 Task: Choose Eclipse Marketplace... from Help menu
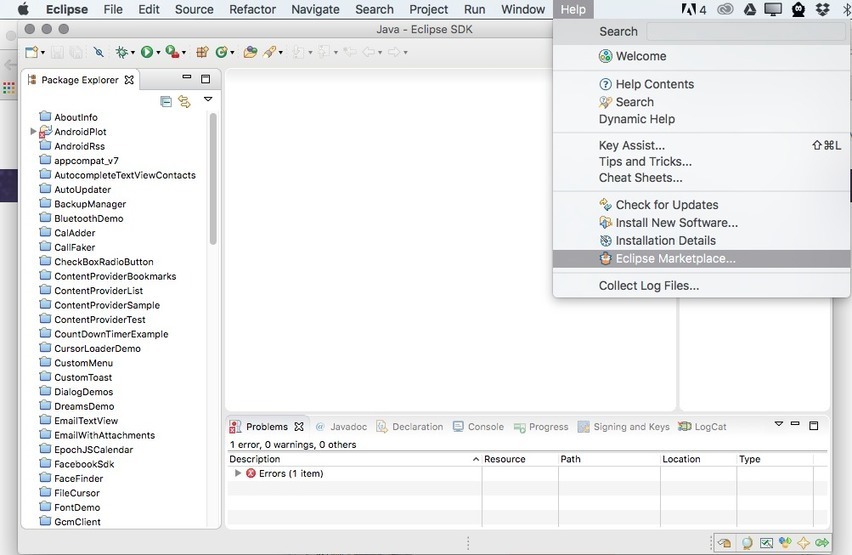tap(701, 259)
